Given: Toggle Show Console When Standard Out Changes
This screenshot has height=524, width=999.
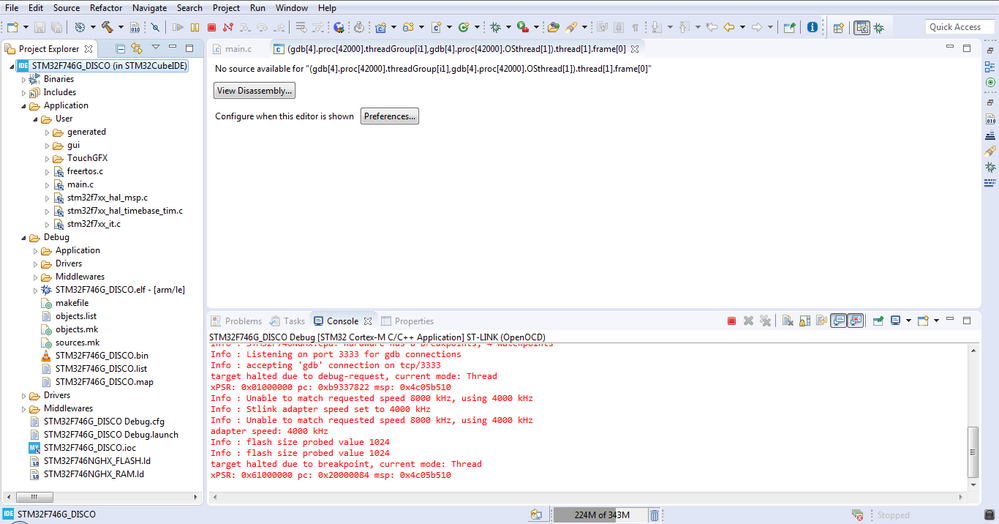Looking at the screenshot, I should 838,321.
